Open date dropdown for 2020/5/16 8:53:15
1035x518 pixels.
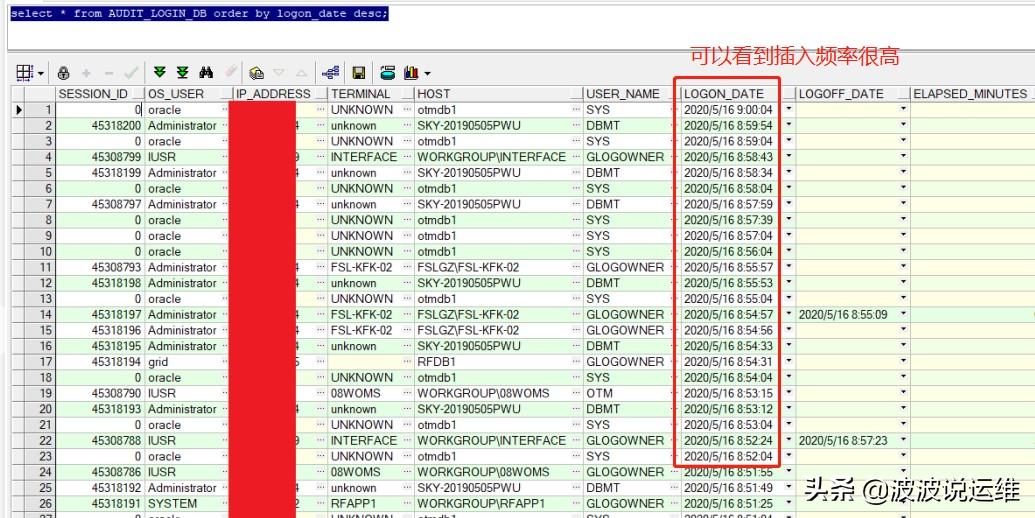[x=788, y=393]
